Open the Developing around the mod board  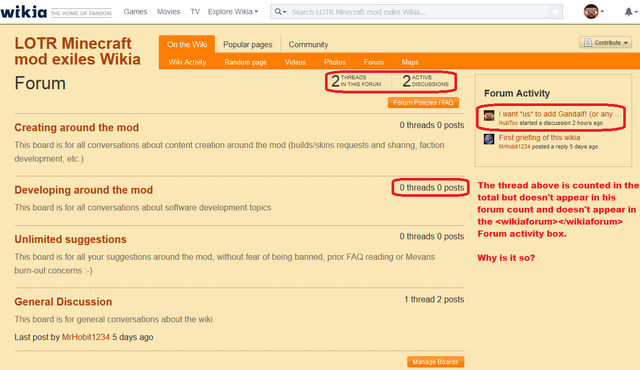point(84,190)
